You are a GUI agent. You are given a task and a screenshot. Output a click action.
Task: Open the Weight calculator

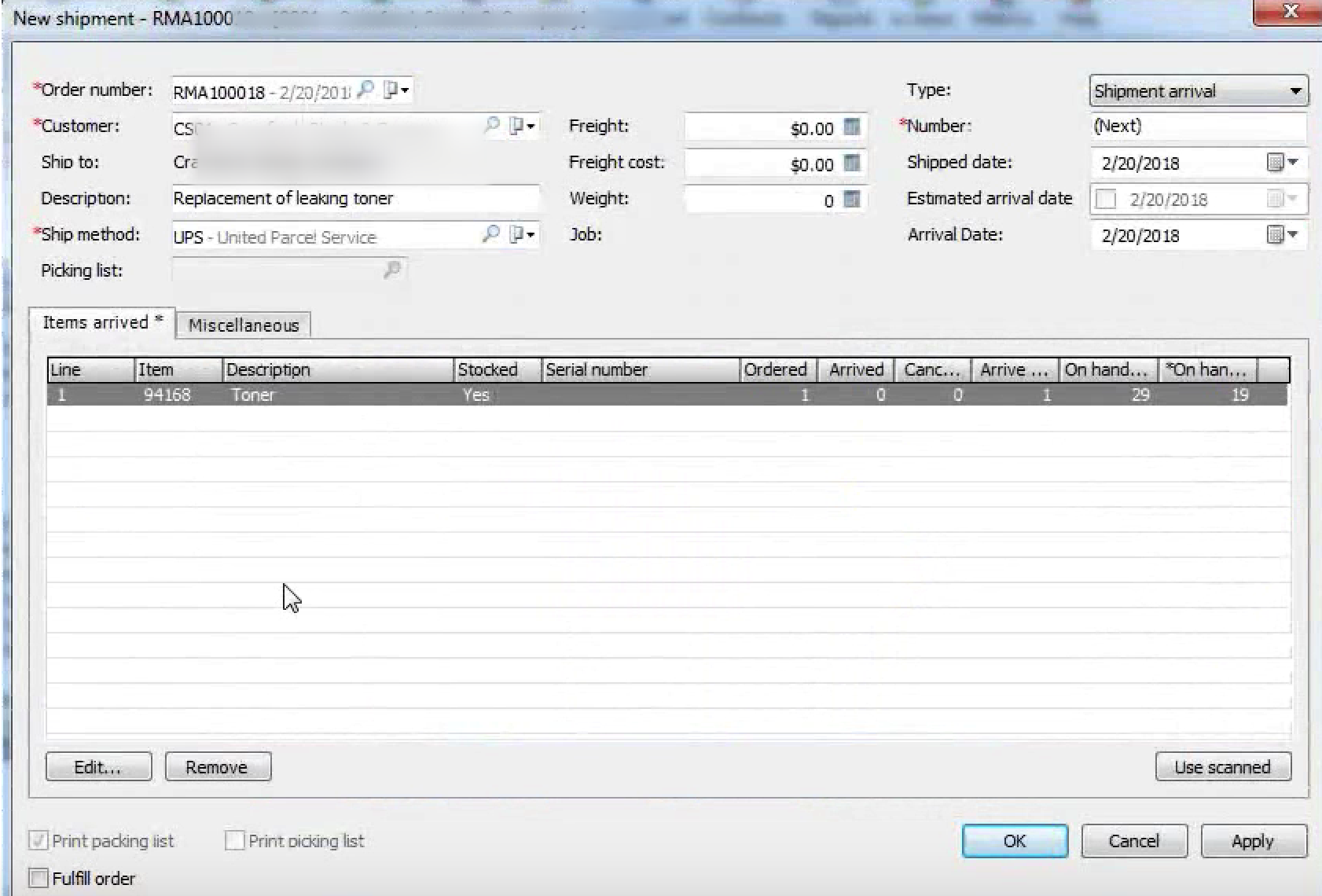tap(851, 199)
